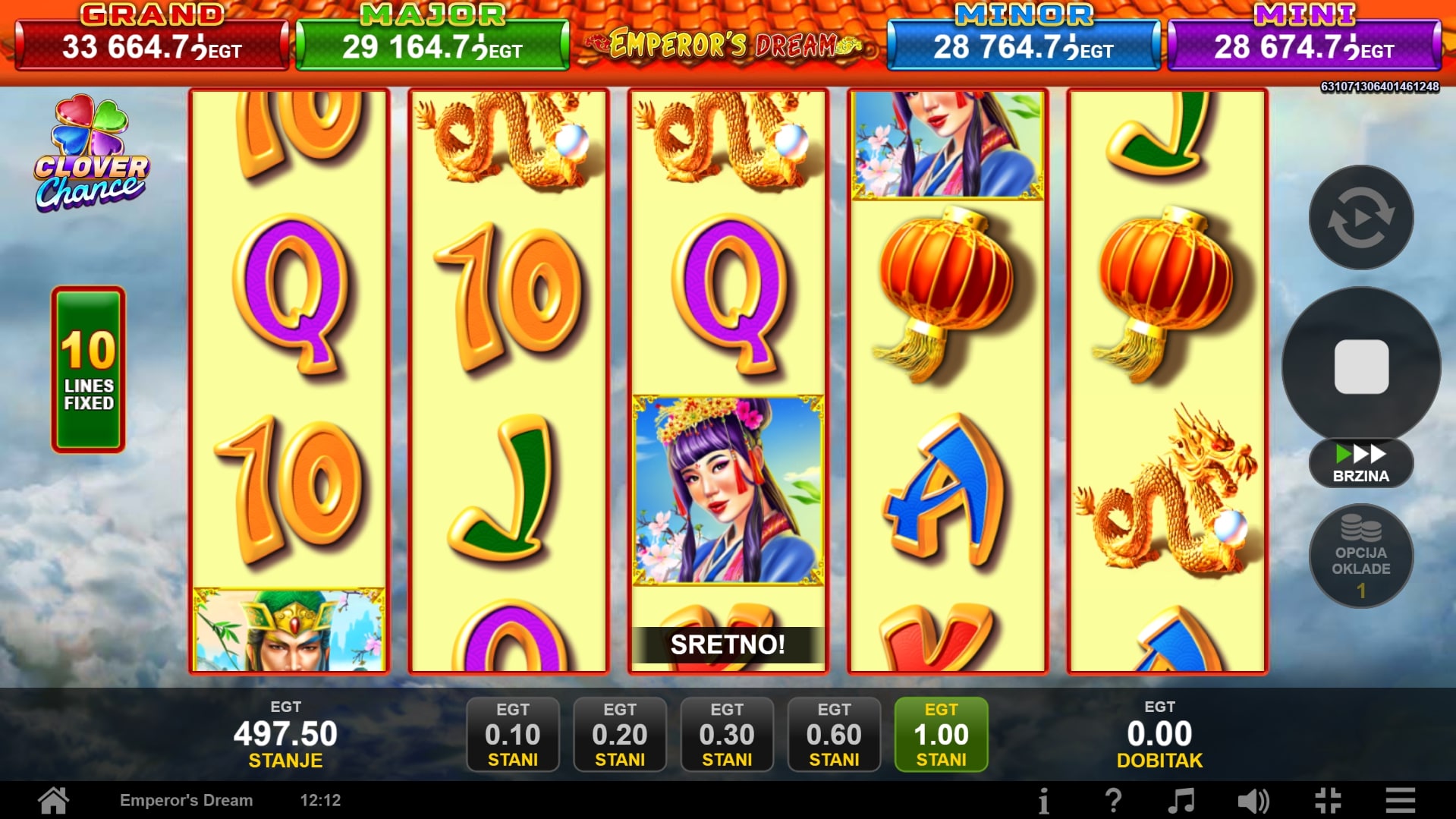The image size is (1456, 819).
Task: Go home with the house icon
Action: 54,800
